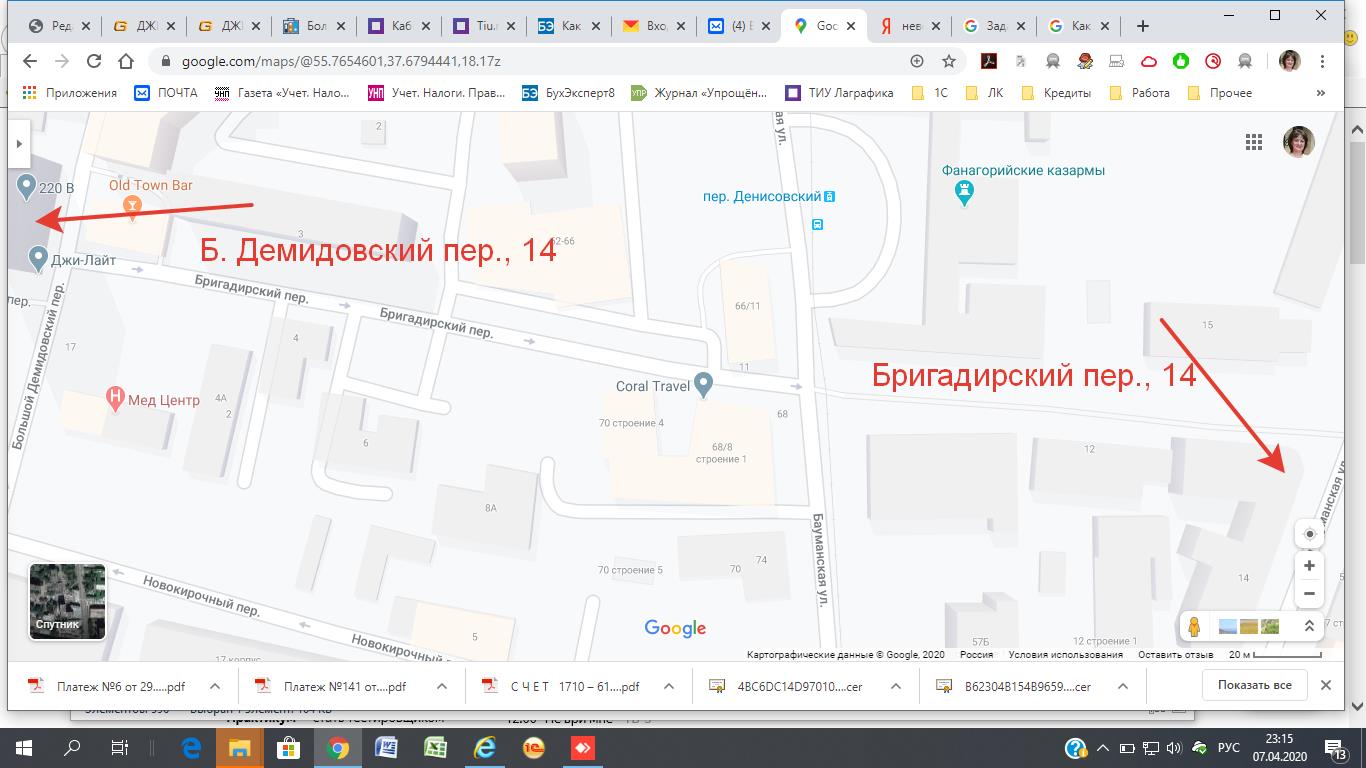Open the Работа bookmarks folder
The image size is (1366, 768).
(1140, 93)
